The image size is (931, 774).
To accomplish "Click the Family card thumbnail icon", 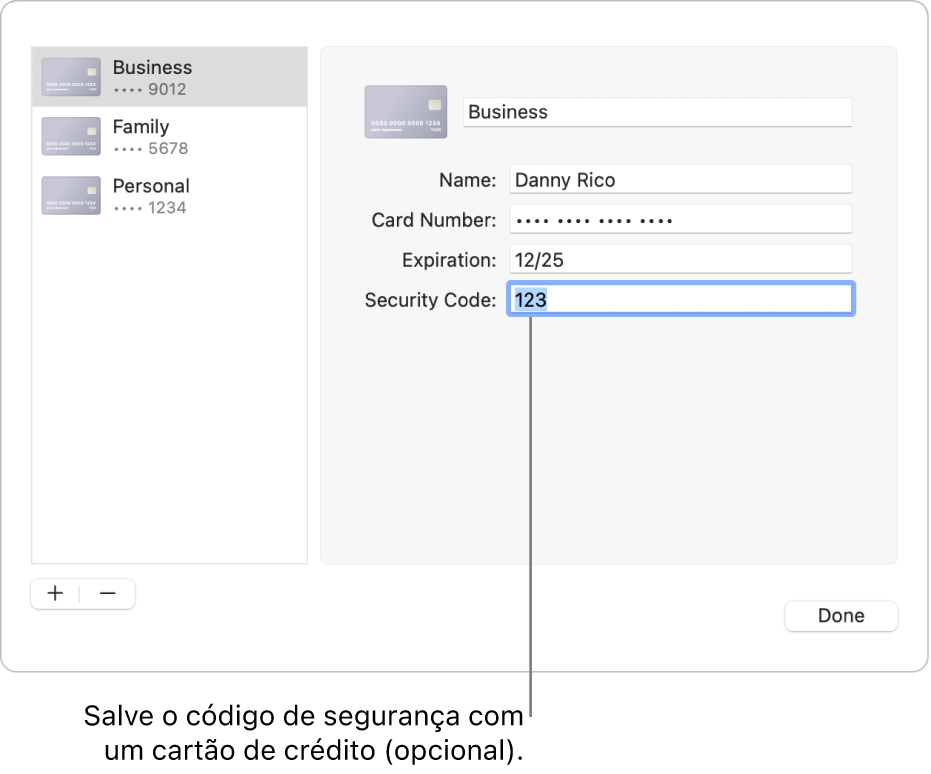I will pyautogui.click(x=70, y=136).
